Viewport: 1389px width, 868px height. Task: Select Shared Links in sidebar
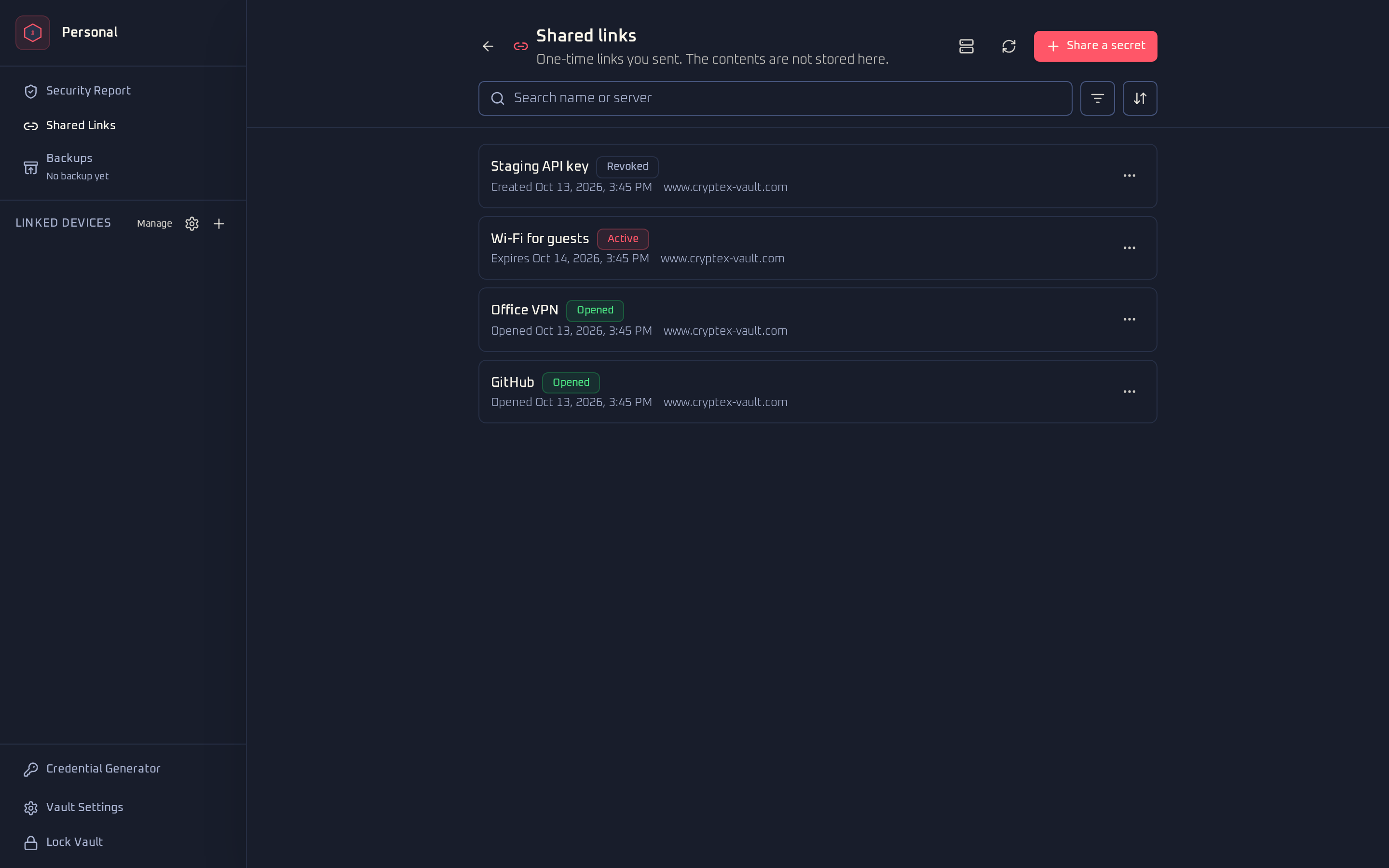pyautogui.click(x=123, y=125)
